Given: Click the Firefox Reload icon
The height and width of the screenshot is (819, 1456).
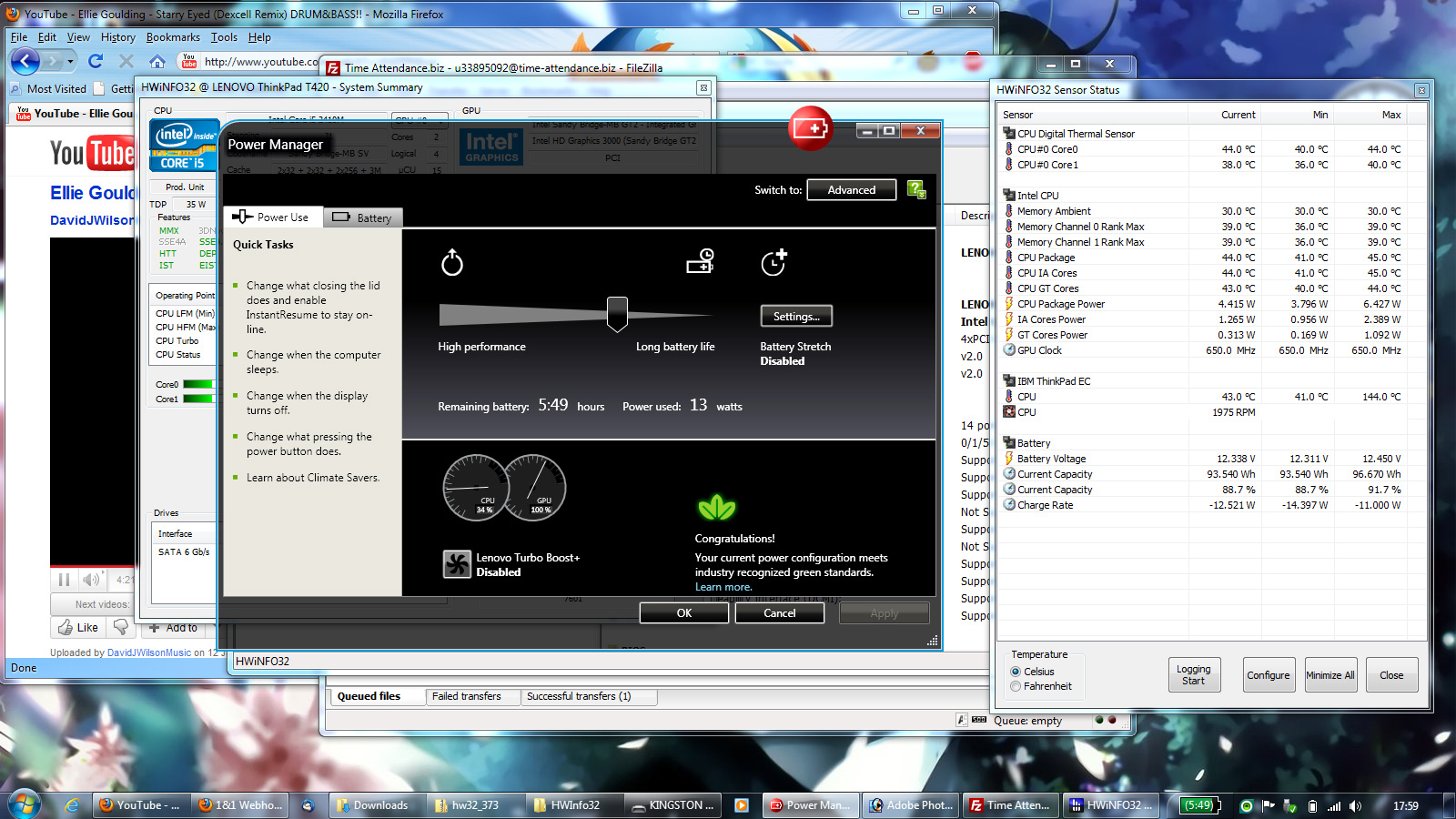Looking at the screenshot, I should coord(96,61).
